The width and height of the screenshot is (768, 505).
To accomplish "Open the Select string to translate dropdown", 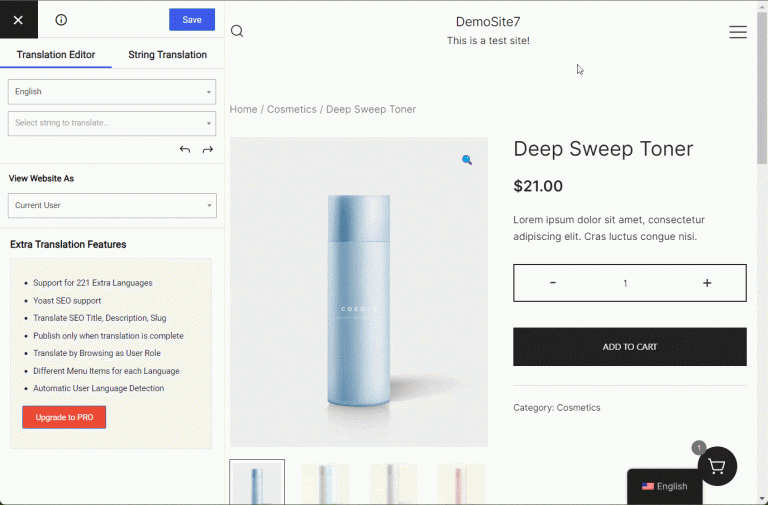I will coord(112,123).
